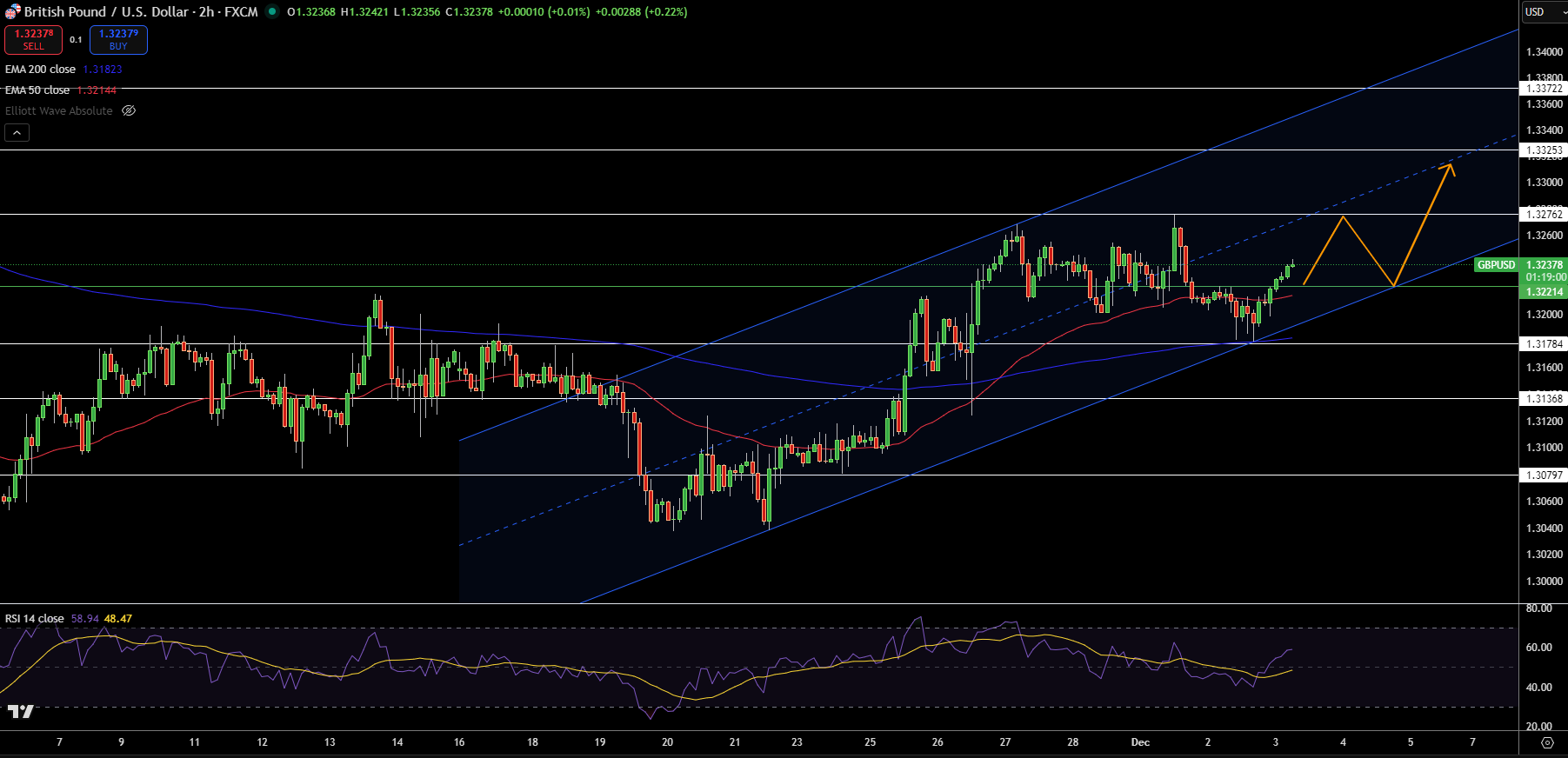
Task: Click the EMA 200 value 1.31823
Action: click(103, 69)
